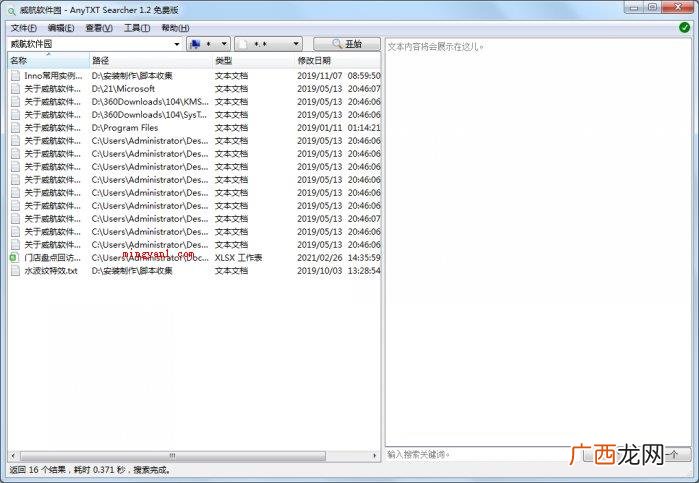Viewport: 699px width, 483px height.
Task: Open the drive selection dropdown arrow
Action: [x=224, y=44]
